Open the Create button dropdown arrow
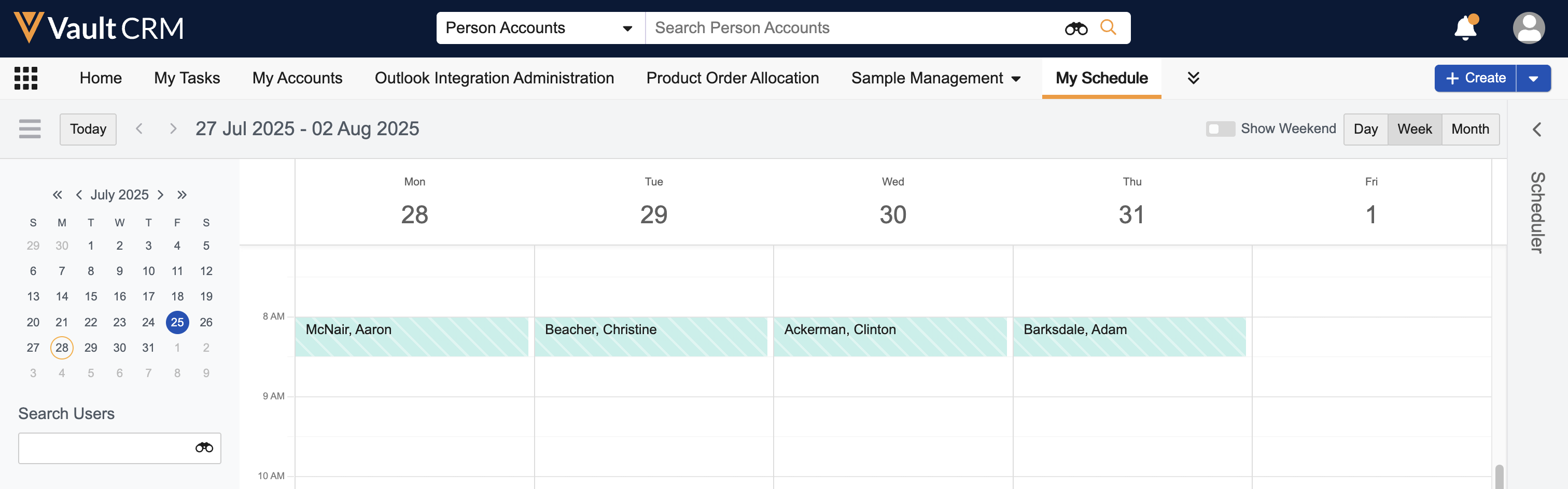Image resolution: width=1568 pixels, height=489 pixels. 1533,78
